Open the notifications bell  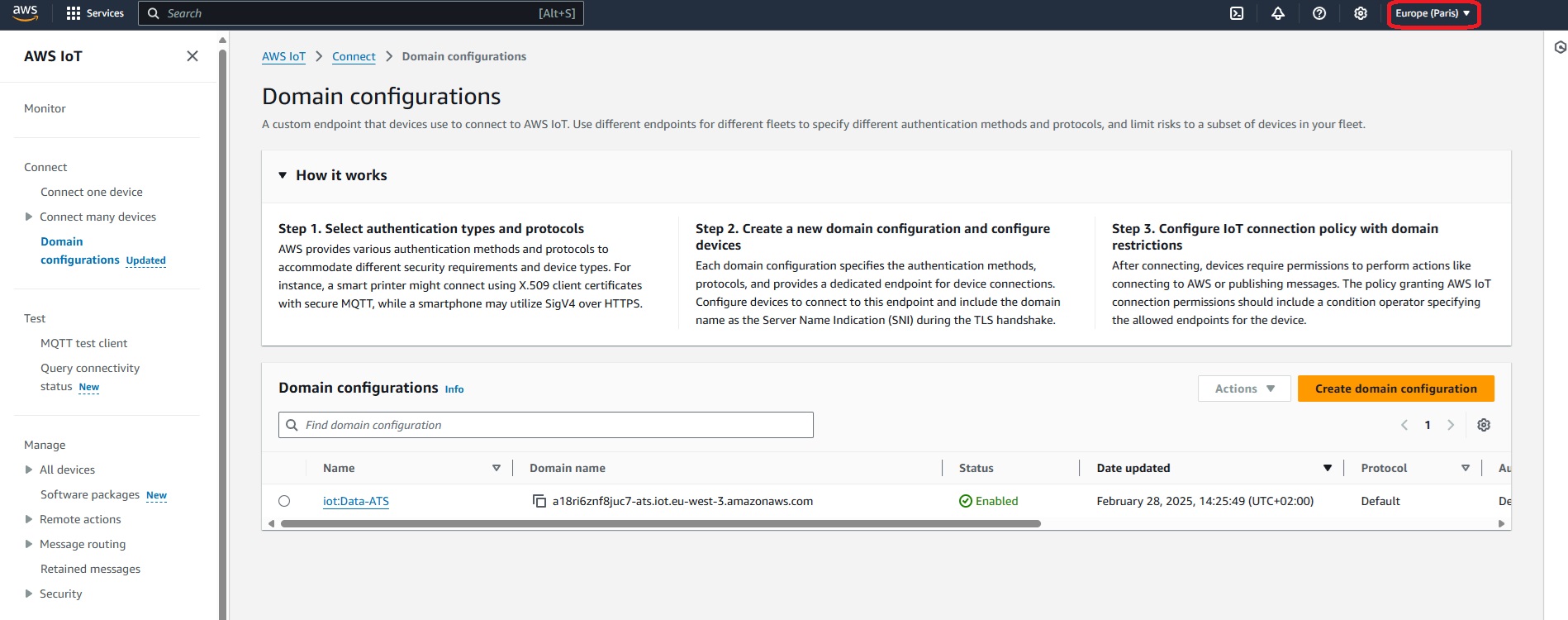pyautogui.click(x=1278, y=13)
